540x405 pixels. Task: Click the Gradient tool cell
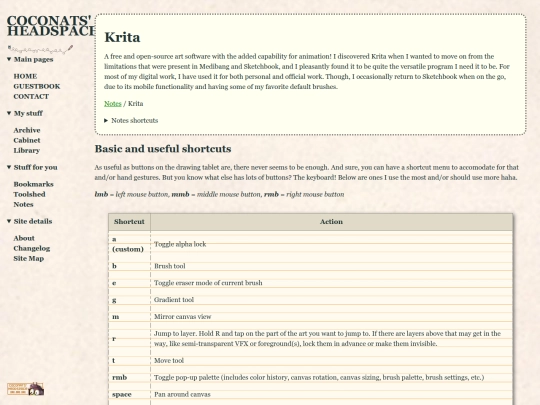pyautogui.click(x=331, y=300)
